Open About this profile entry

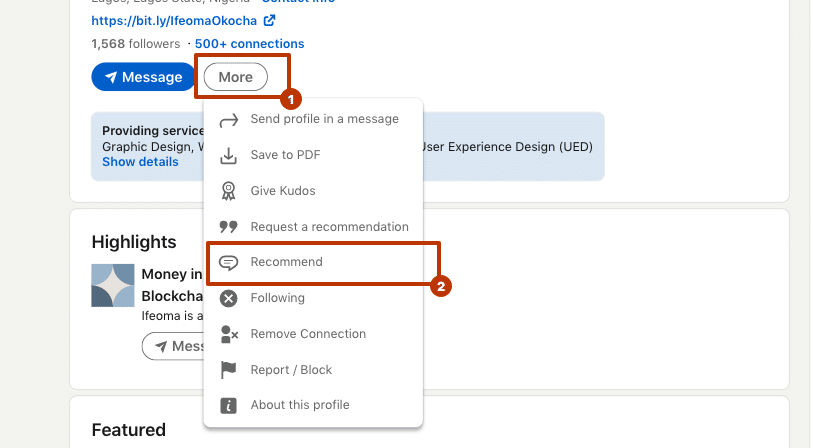[x=313, y=405]
